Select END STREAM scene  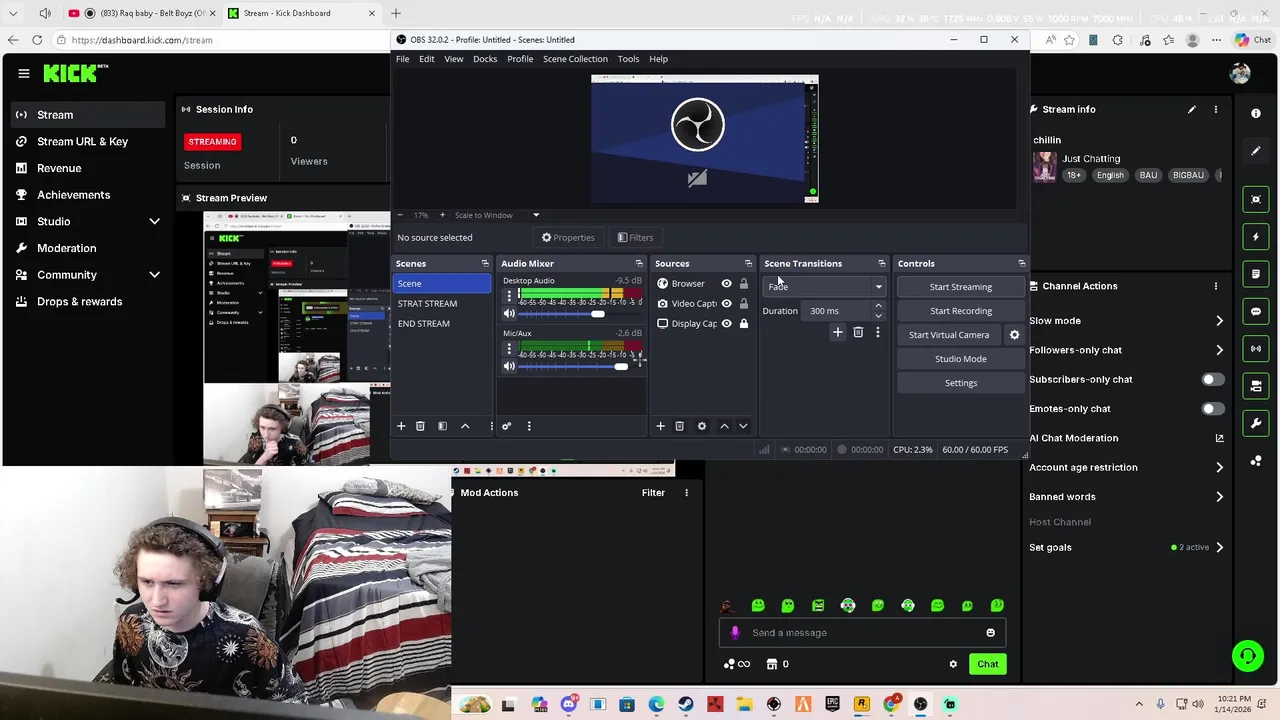coord(424,324)
